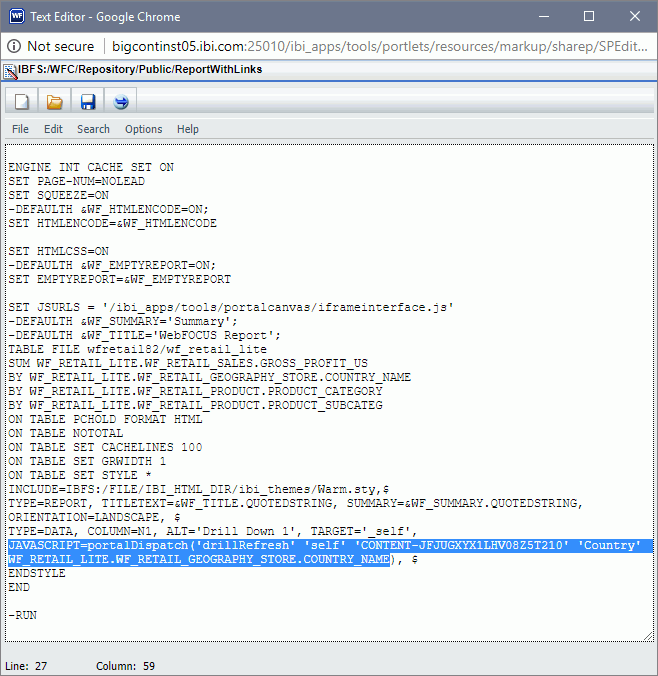Click the Run toolbar icon
The height and width of the screenshot is (676, 658).
(121, 102)
